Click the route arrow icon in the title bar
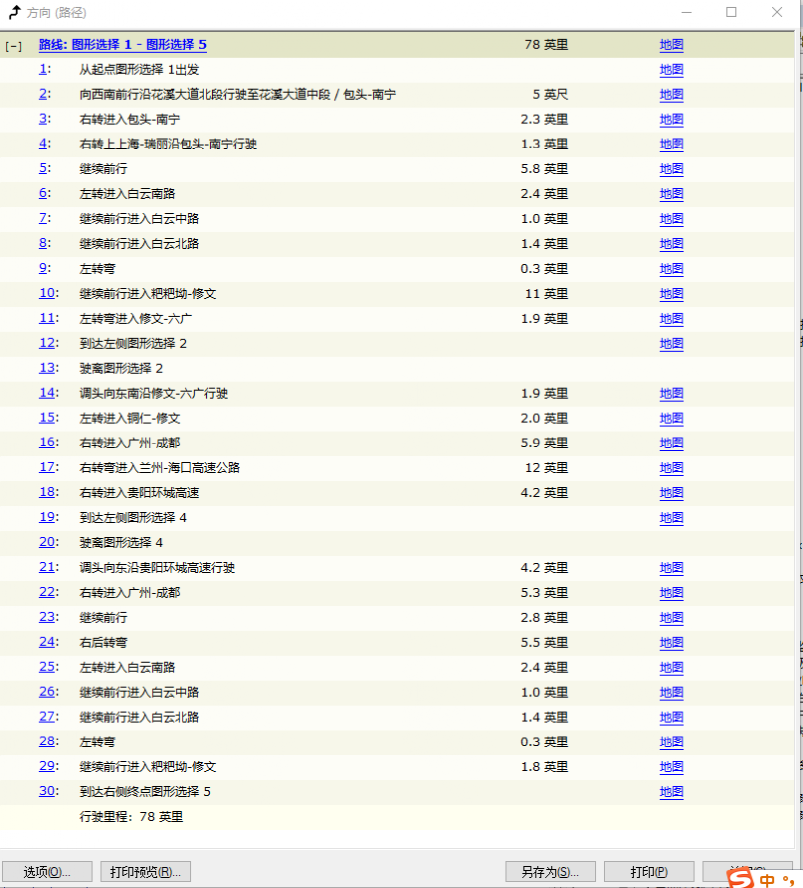803x888 pixels. (14, 13)
